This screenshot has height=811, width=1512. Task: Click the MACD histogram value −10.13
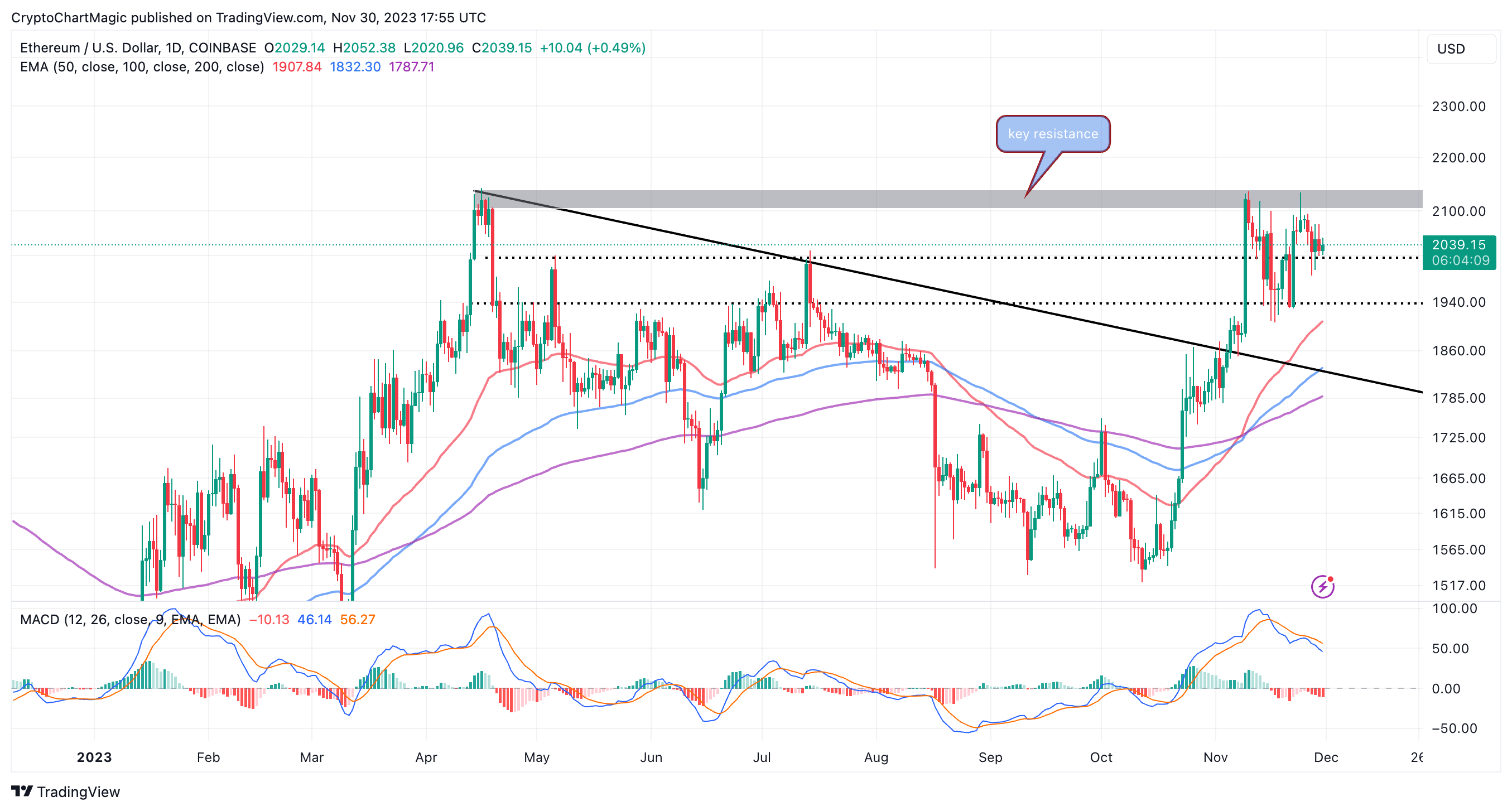point(269,620)
